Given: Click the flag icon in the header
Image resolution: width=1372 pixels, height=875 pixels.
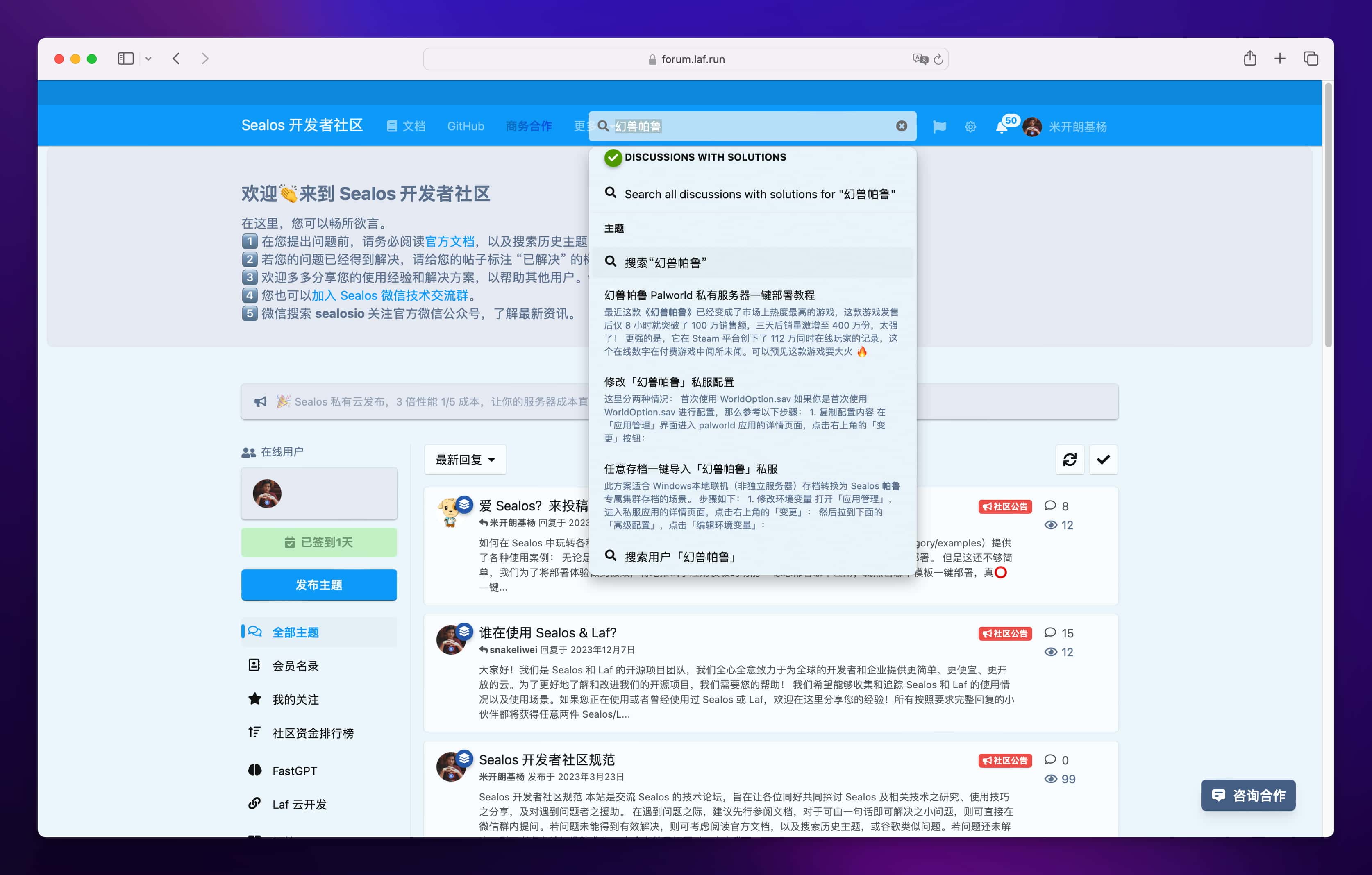Looking at the screenshot, I should [940, 127].
